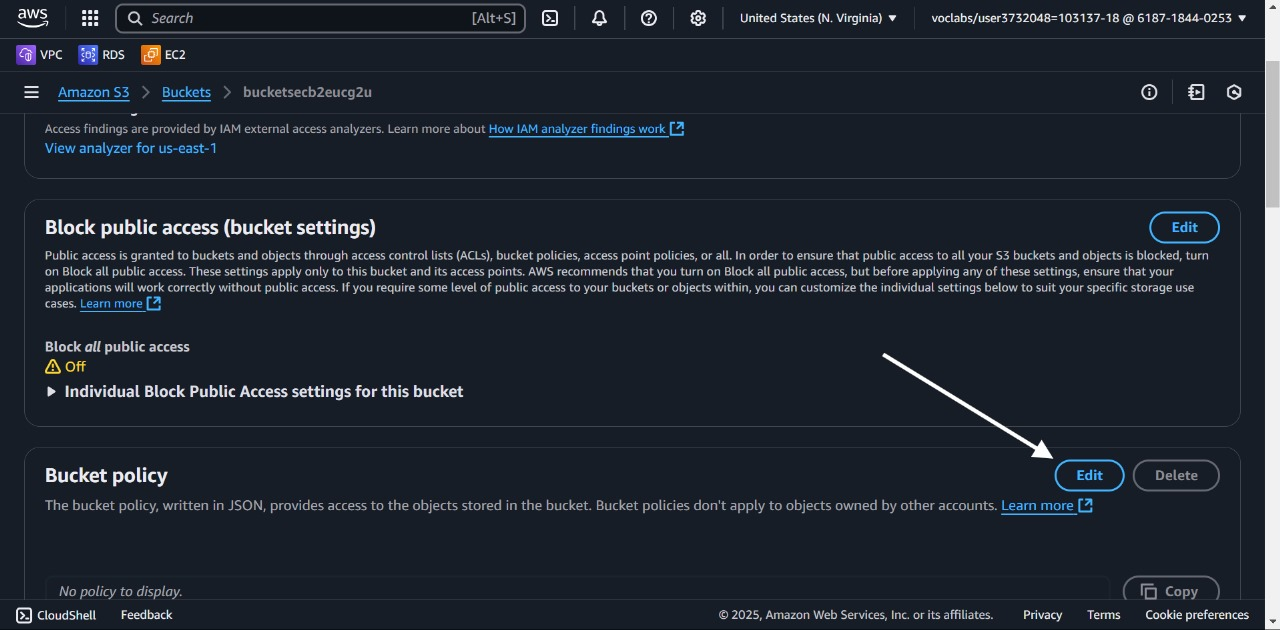
Task: Open the notifications bell
Action: coord(599,18)
